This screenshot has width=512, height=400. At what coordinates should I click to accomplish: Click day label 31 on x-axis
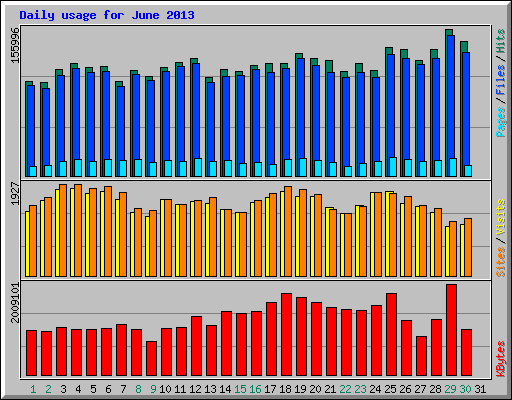[x=480, y=389]
